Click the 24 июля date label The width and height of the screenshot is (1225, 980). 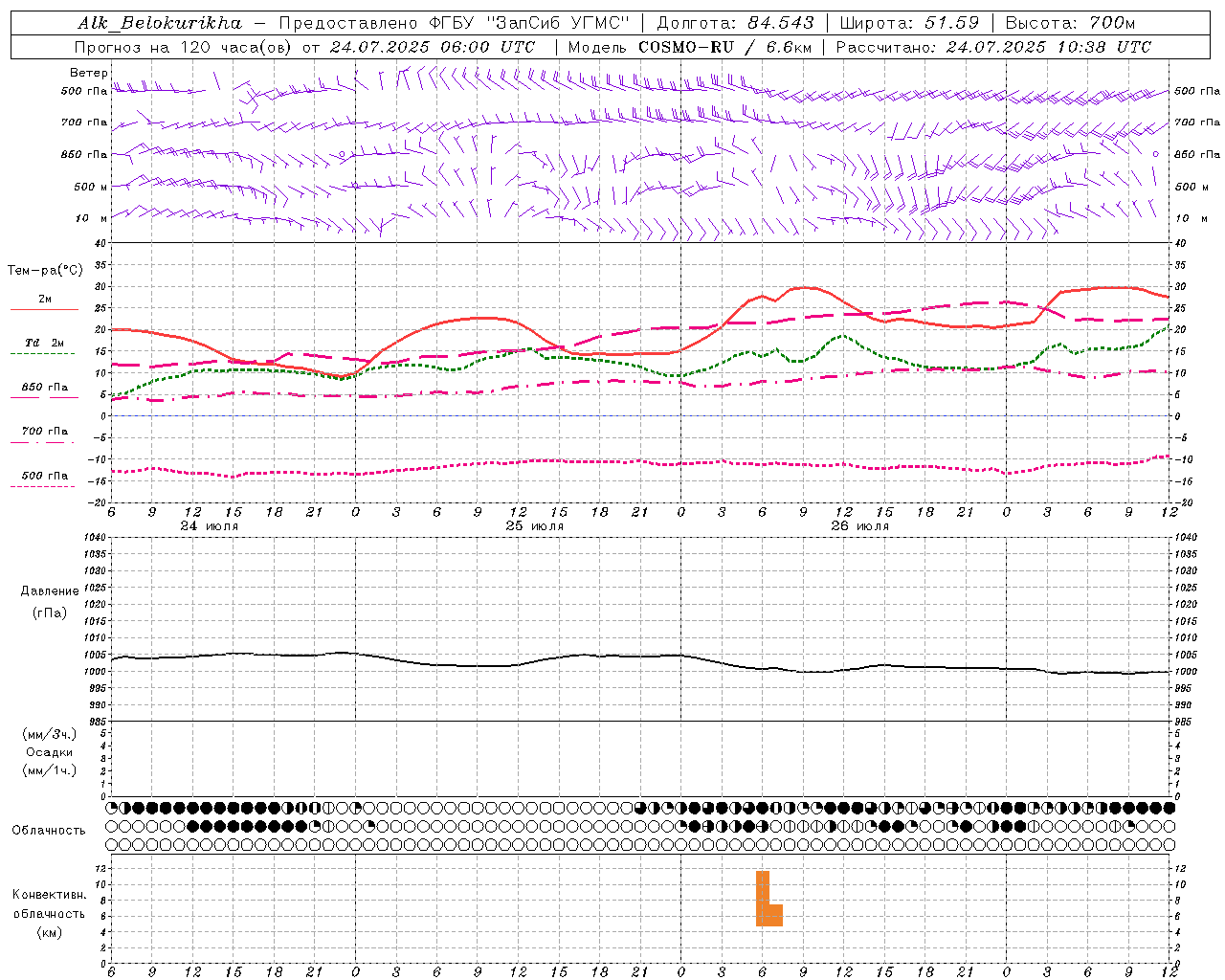tap(210, 526)
